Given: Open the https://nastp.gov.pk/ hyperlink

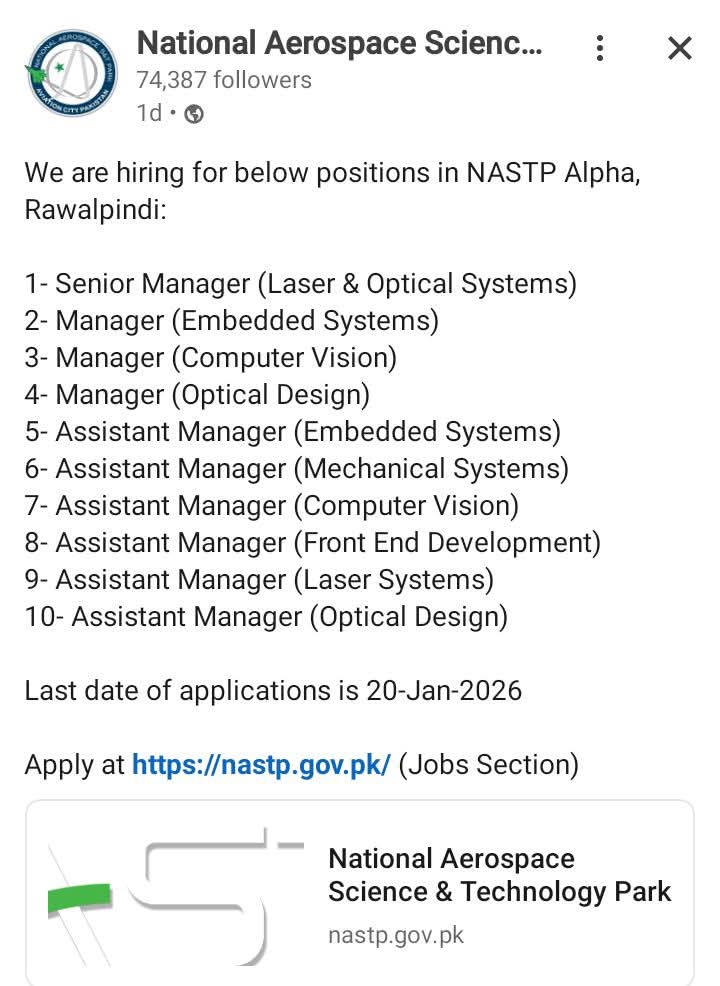Looking at the screenshot, I should [x=260, y=764].
